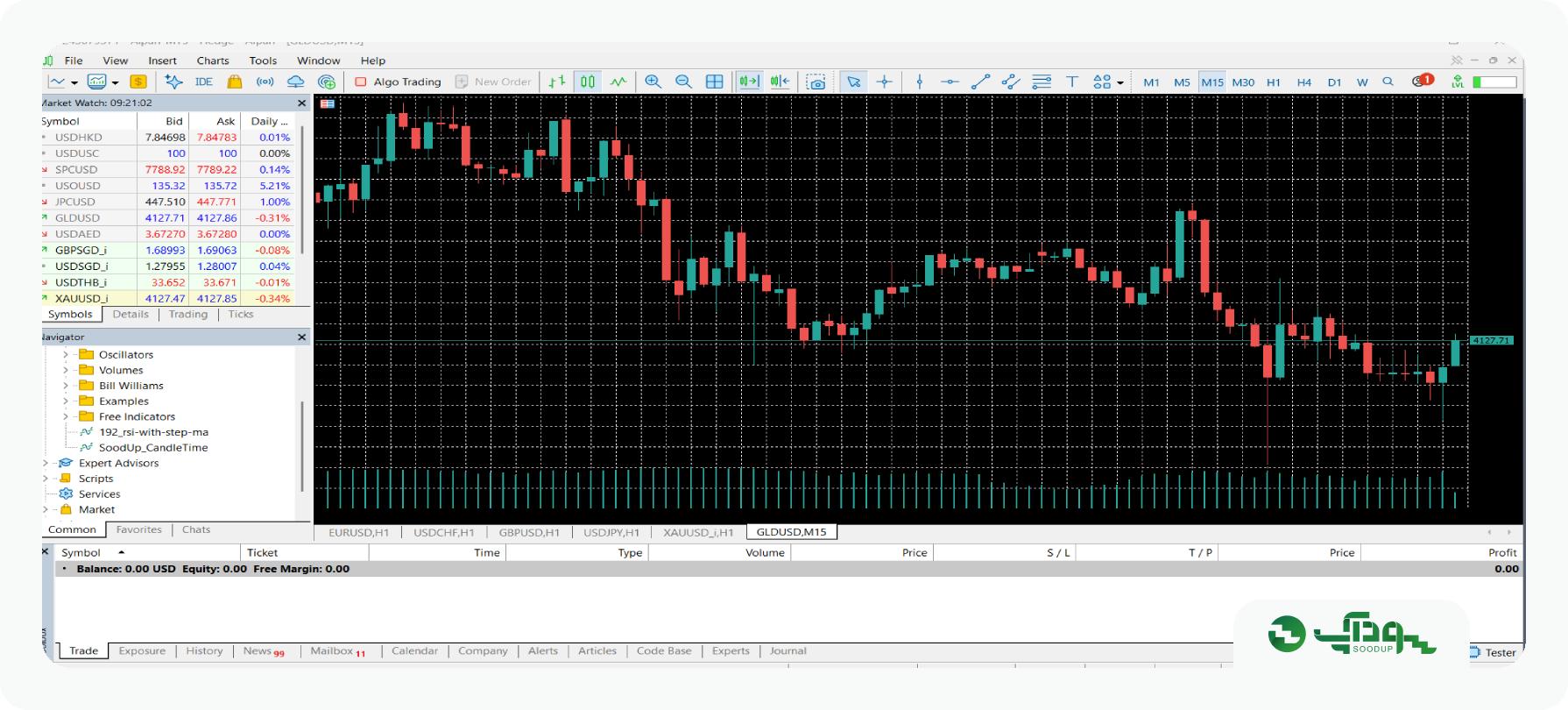Expand the Oscillators folder

point(66,355)
